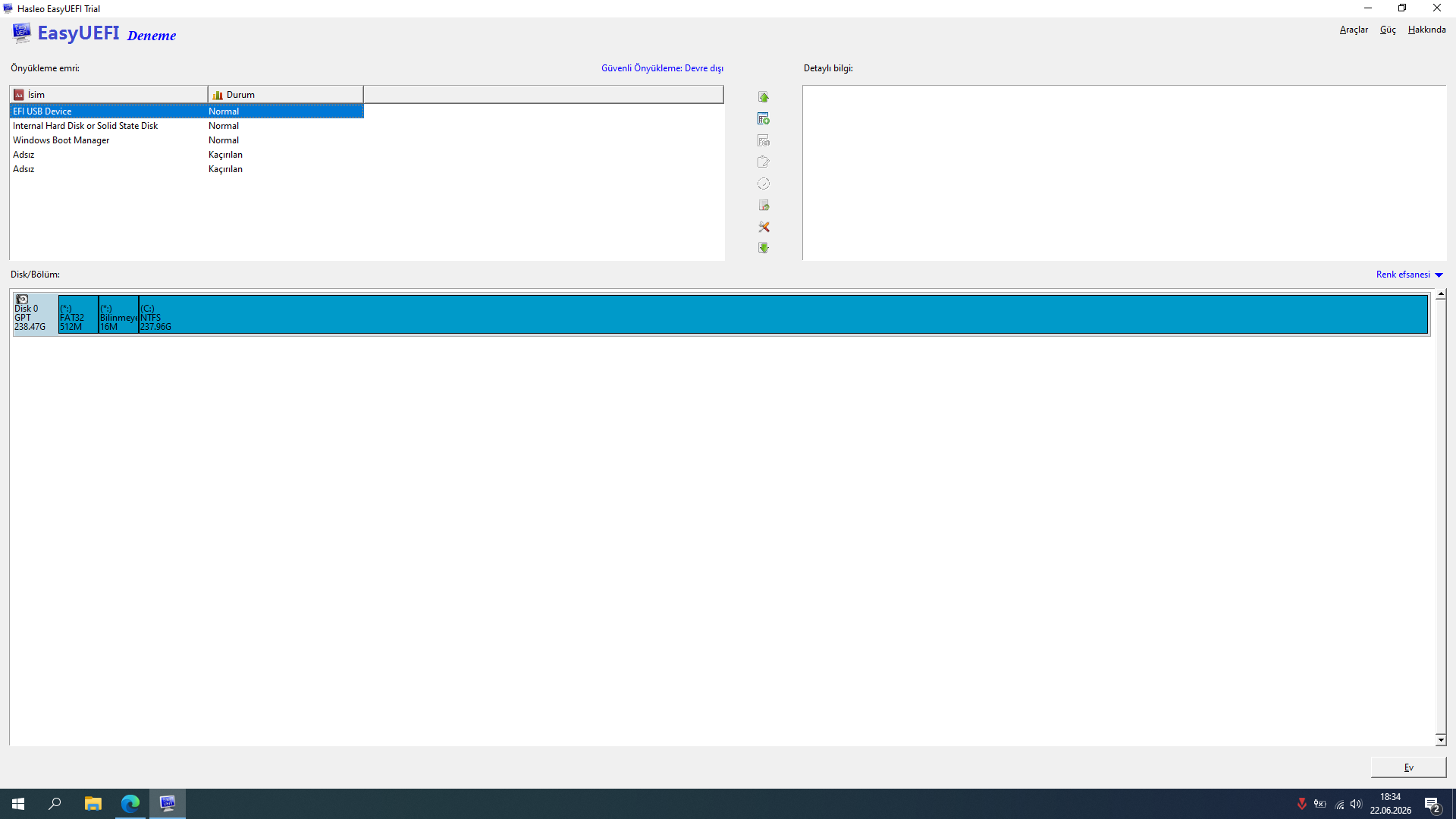This screenshot has height=819, width=1456.
Task: Sort by the İsim column header
Action: point(109,95)
